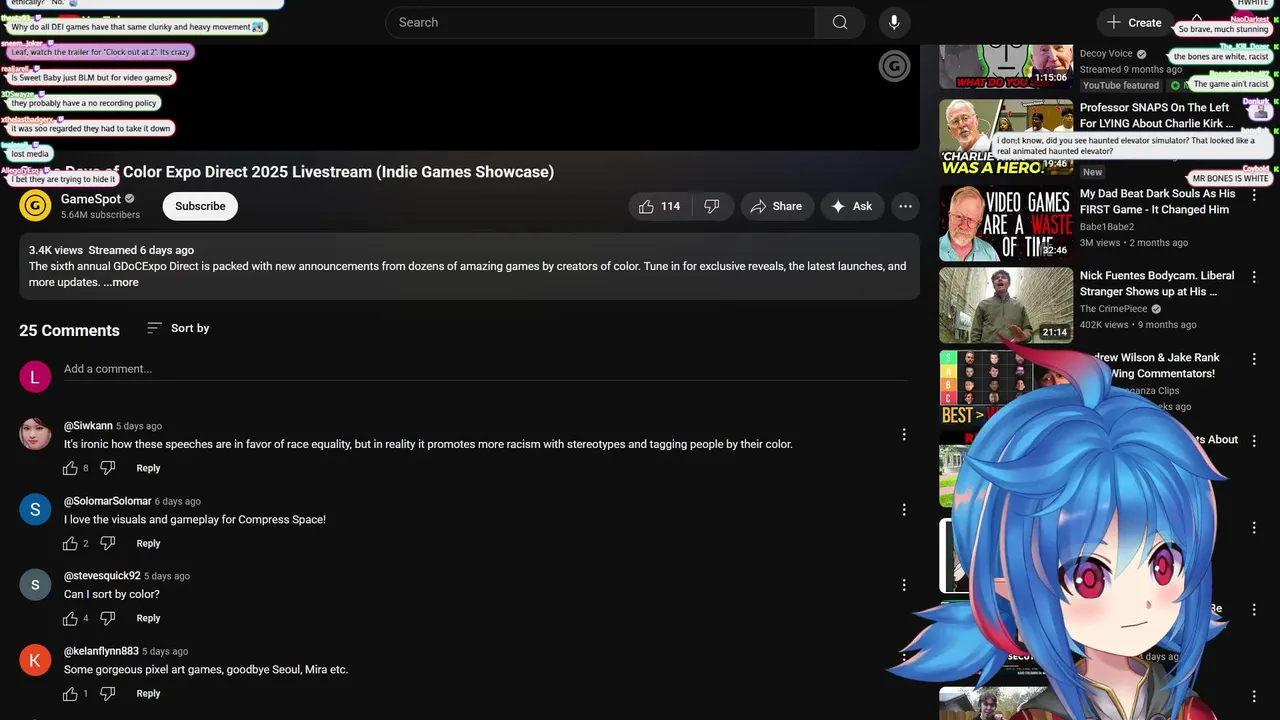Open the Ask AI button
This screenshot has height=720, width=1280.
[x=851, y=206]
